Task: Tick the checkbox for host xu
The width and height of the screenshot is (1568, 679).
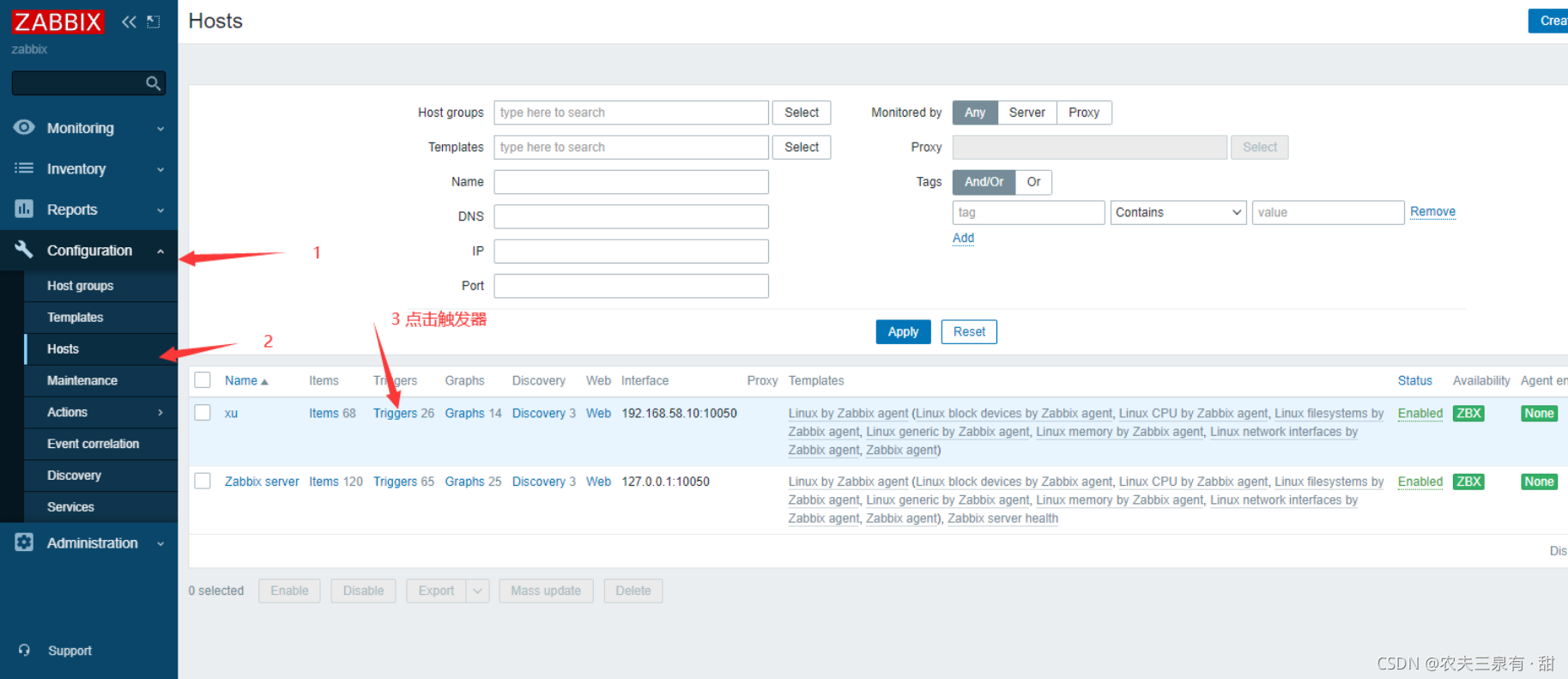Action: click(x=203, y=413)
